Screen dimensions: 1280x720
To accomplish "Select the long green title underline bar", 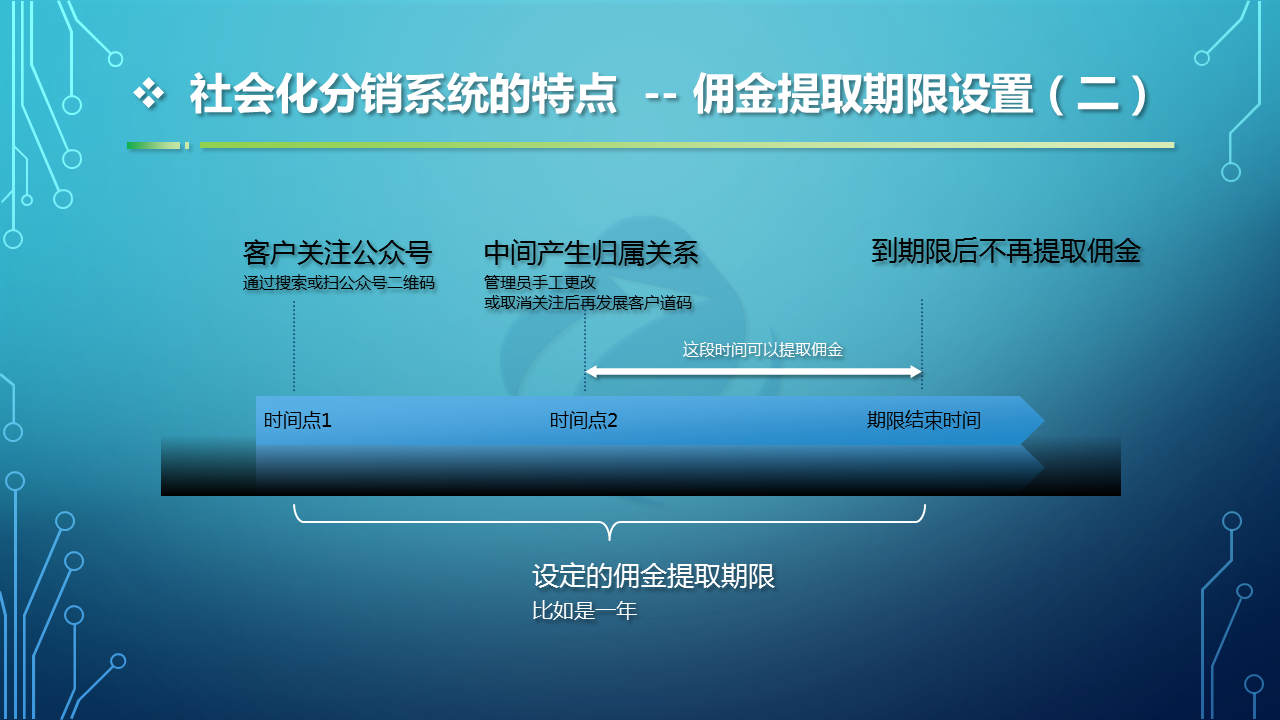I will (x=686, y=145).
